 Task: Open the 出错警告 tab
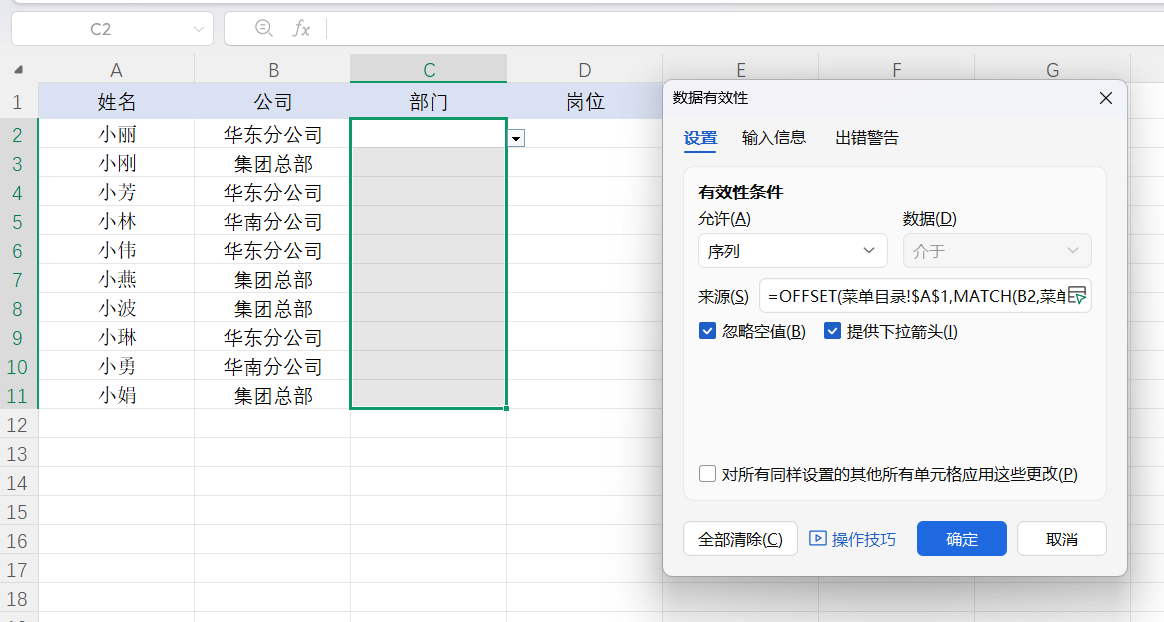coord(867,138)
